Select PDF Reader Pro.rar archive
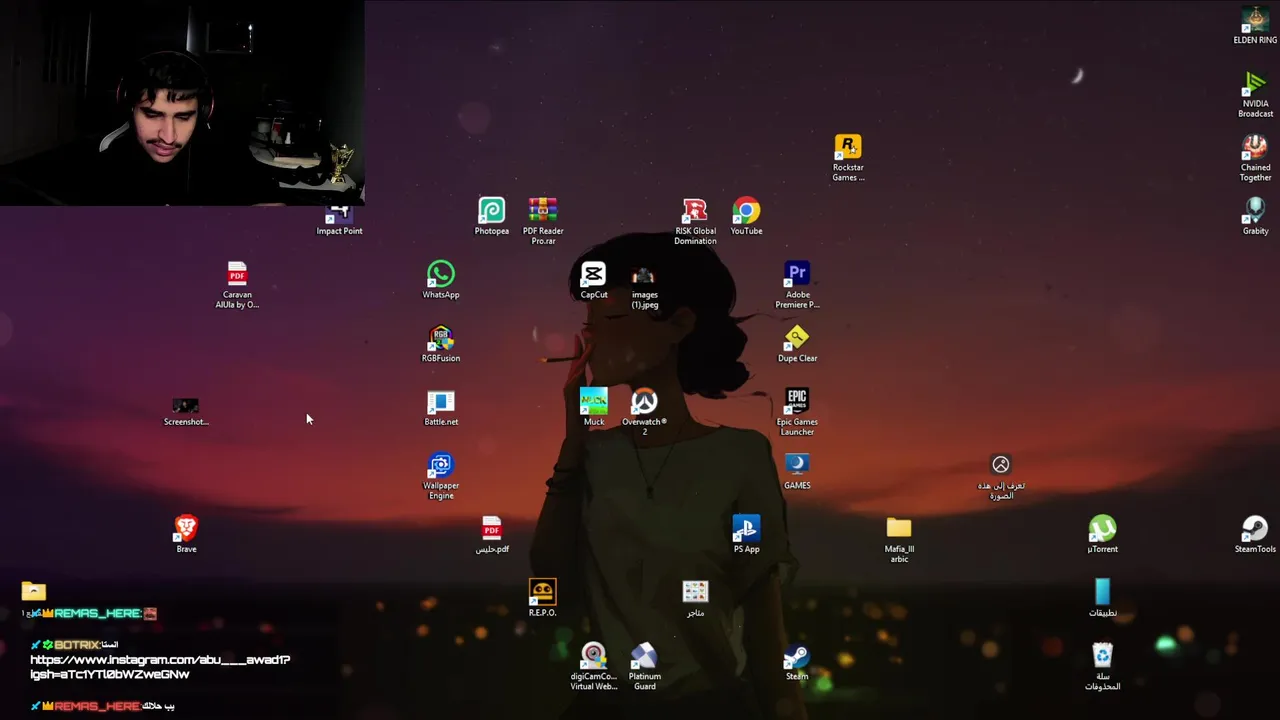 point(543,221)
